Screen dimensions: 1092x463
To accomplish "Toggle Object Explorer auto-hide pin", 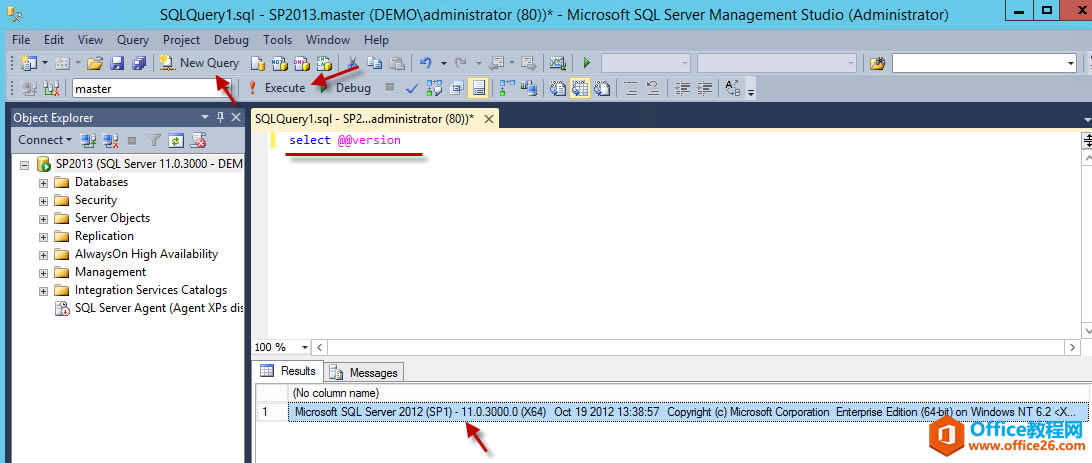I will pyautogui.click(x=219, y=118).
